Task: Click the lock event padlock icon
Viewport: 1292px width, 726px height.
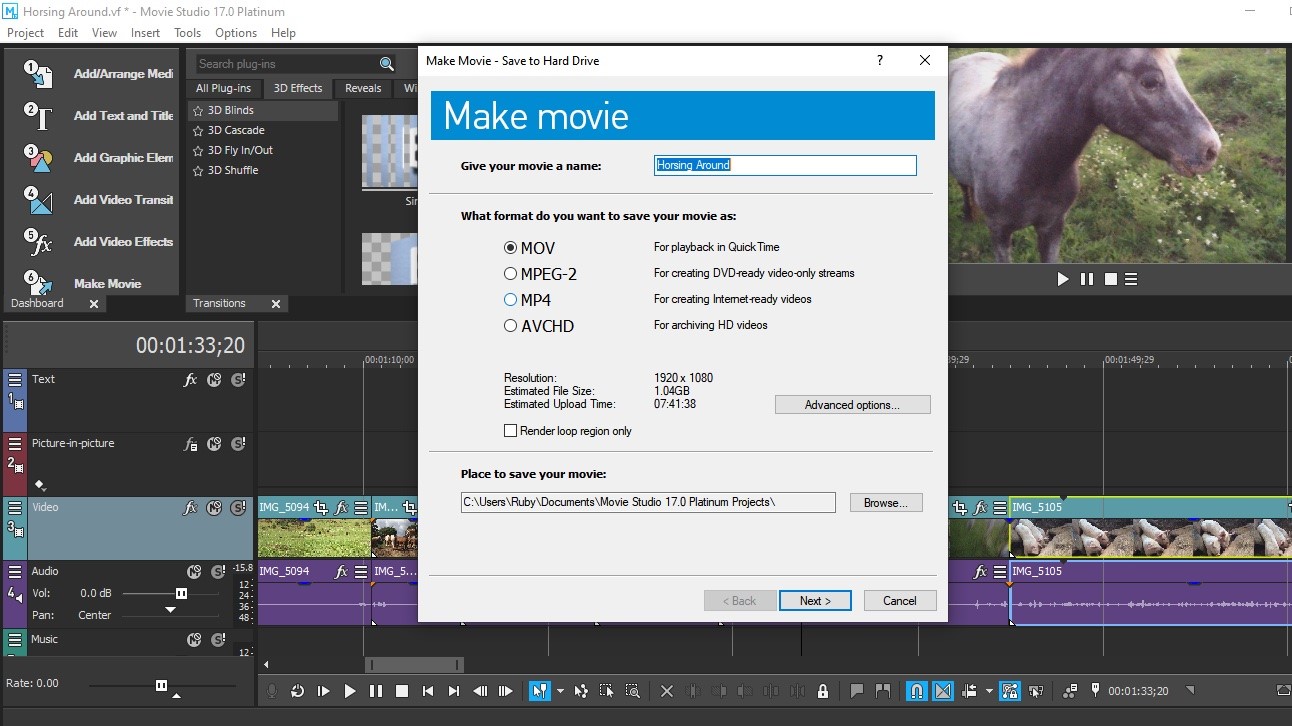Action: (x=823, y=691)
